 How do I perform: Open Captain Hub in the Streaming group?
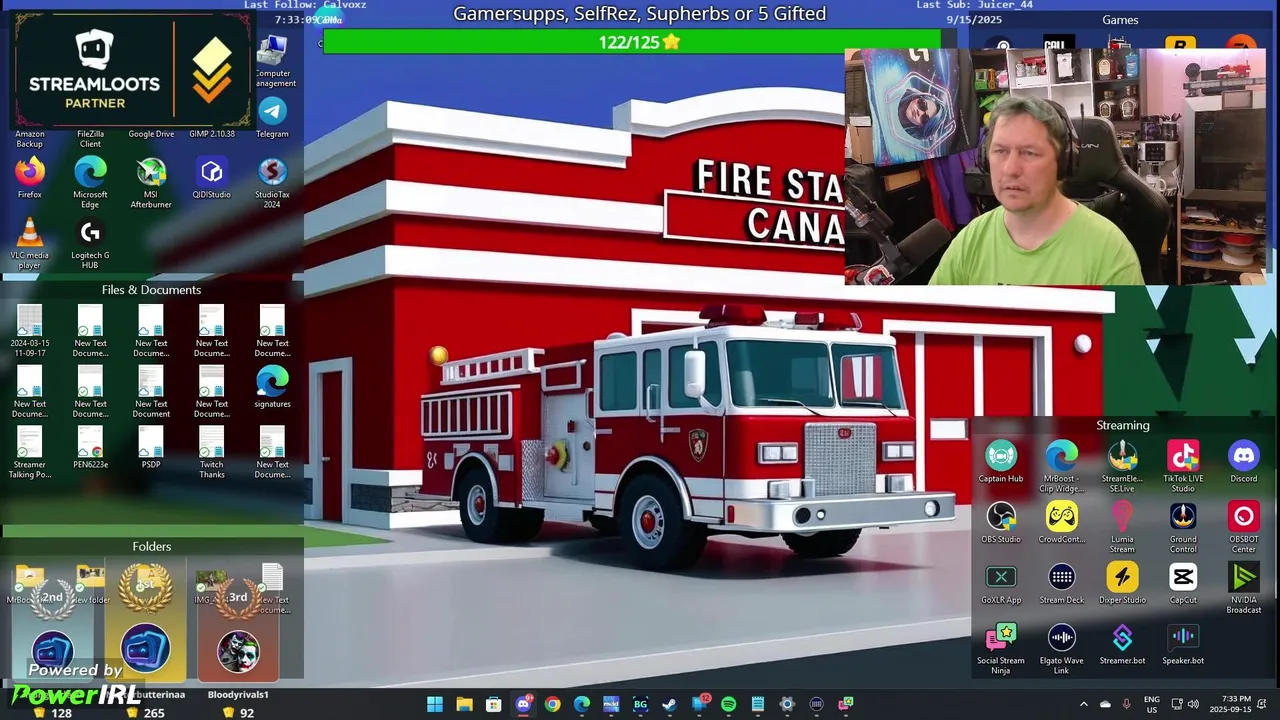click(1001, 462)
